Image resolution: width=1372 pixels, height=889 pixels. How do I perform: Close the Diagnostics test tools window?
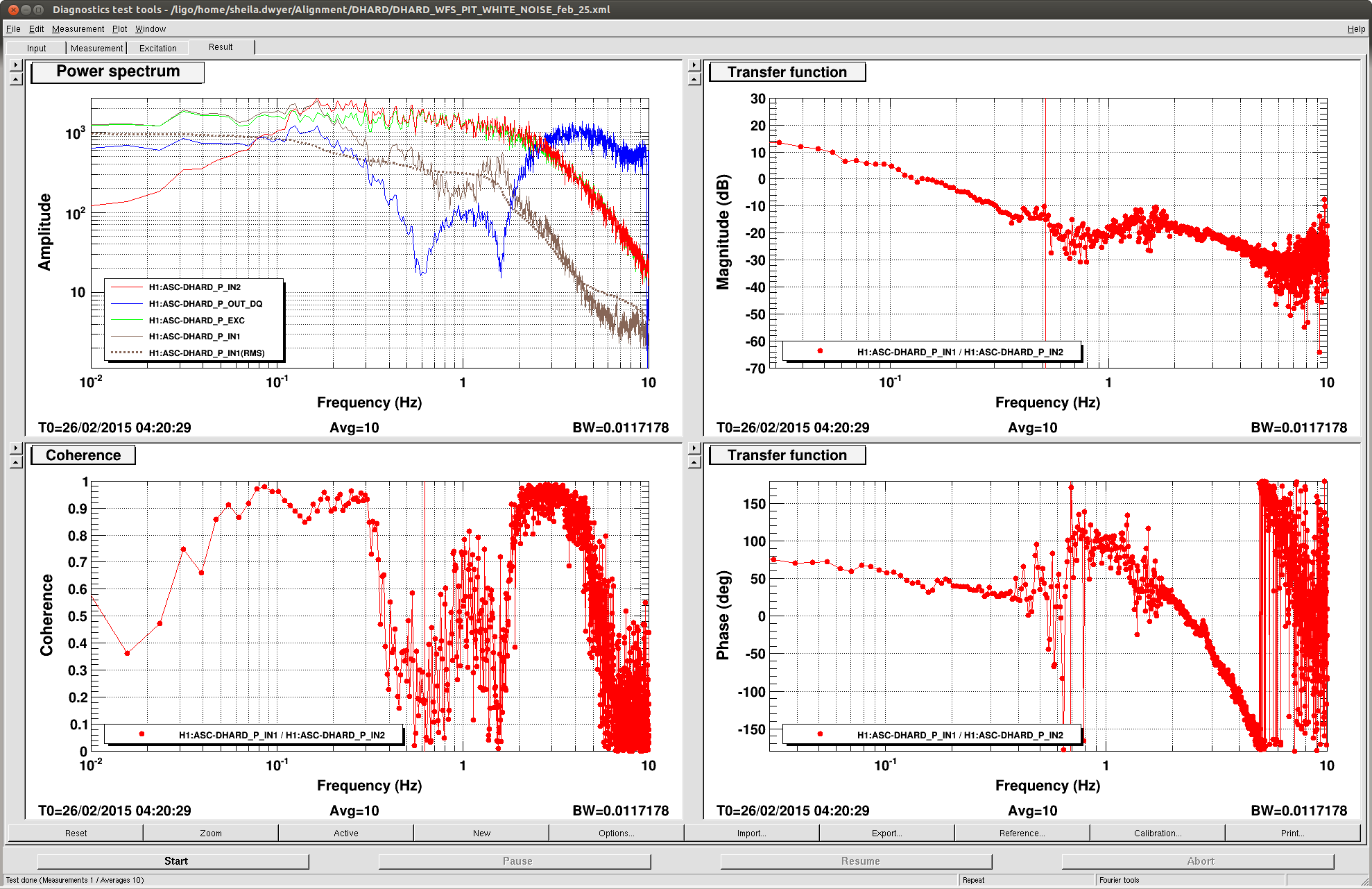[13, 10]
